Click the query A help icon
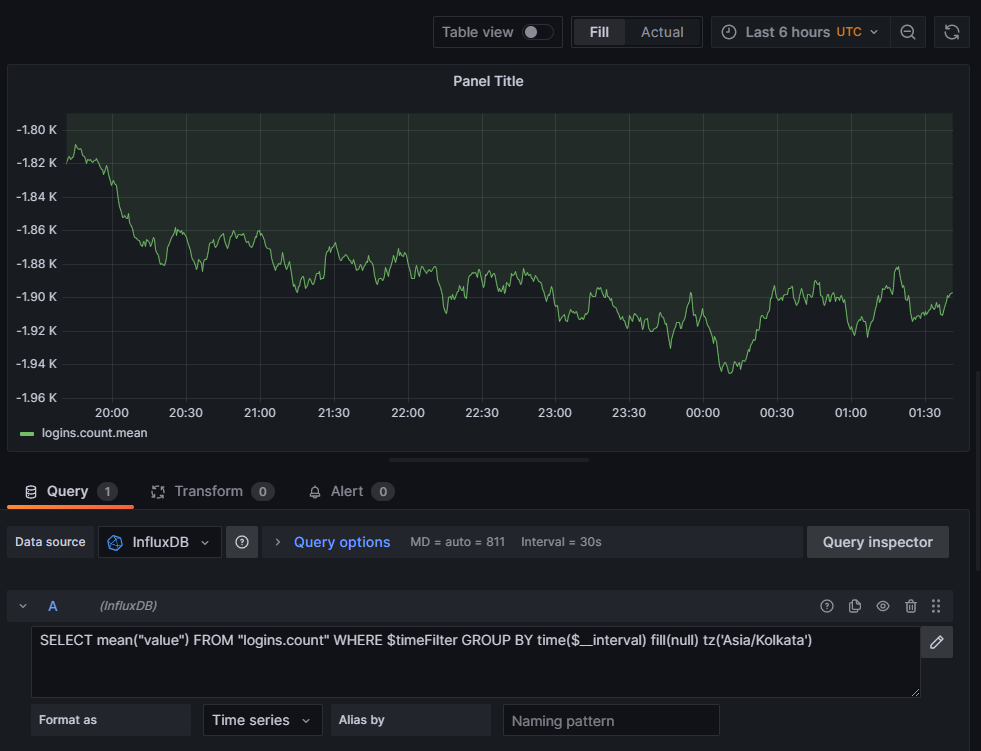 827,606
